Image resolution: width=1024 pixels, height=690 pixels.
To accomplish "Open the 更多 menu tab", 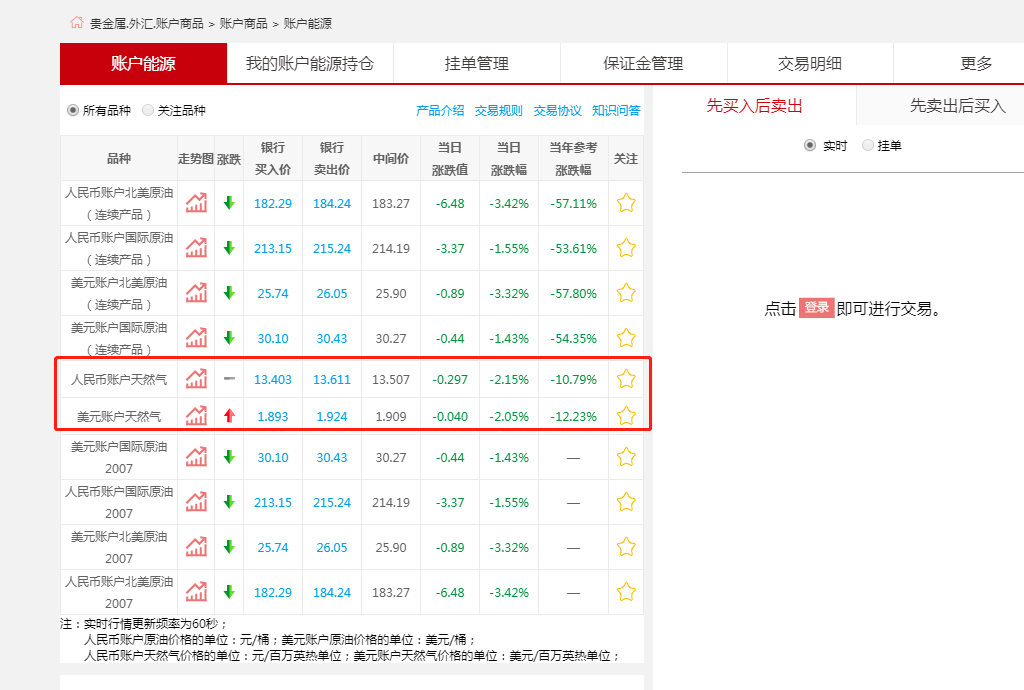I will [x=976, y=64].
